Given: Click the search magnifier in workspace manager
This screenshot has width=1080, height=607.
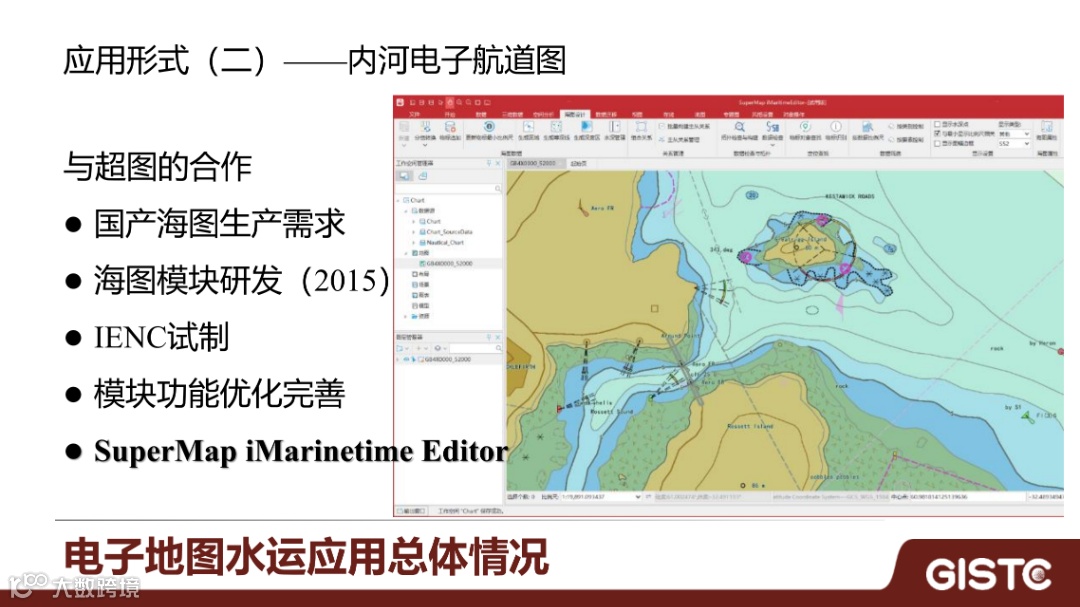Looking at the screenshot, I should (x=497, y=188).
